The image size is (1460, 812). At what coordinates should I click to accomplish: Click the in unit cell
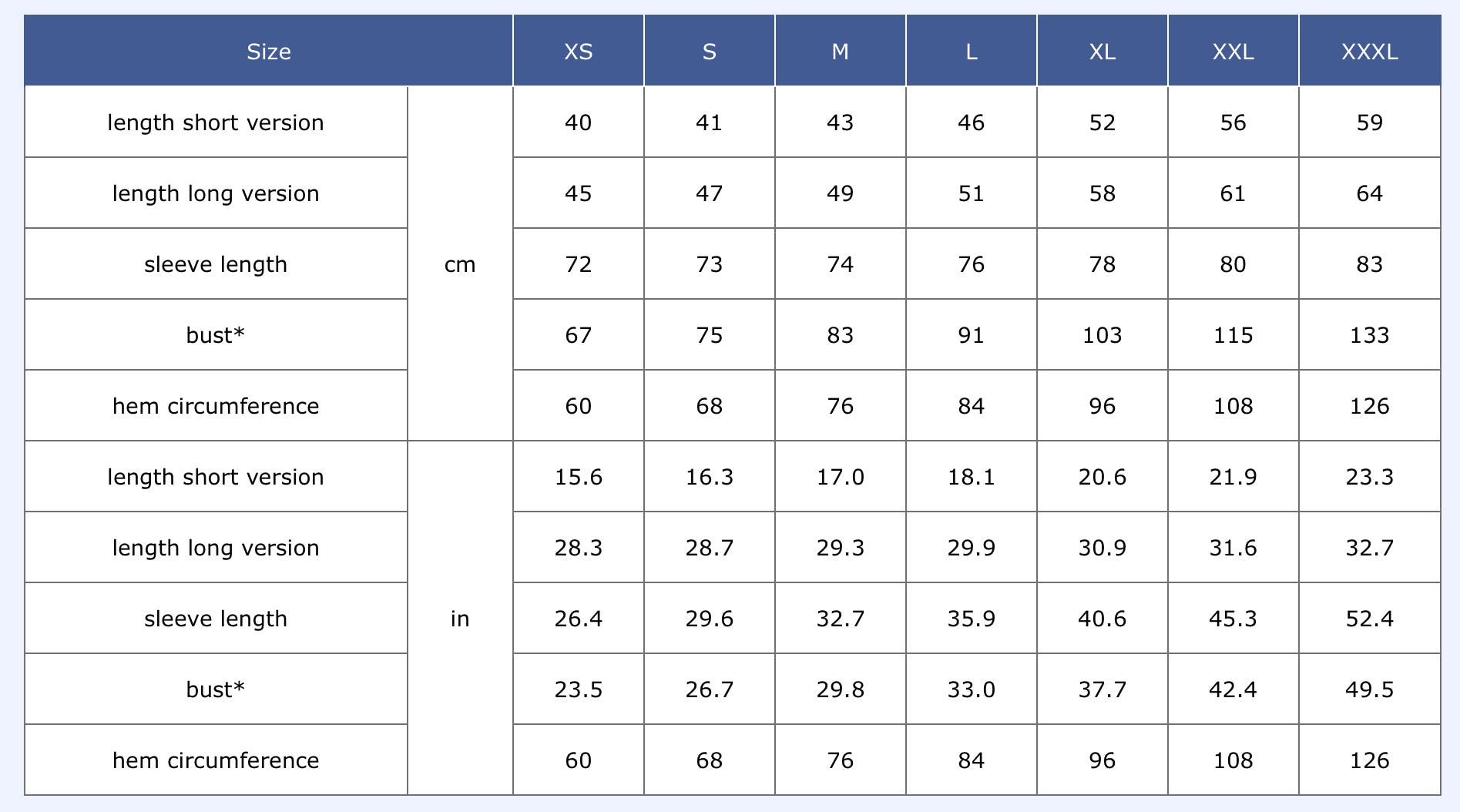pyautogui.click(x=460, y=619)
